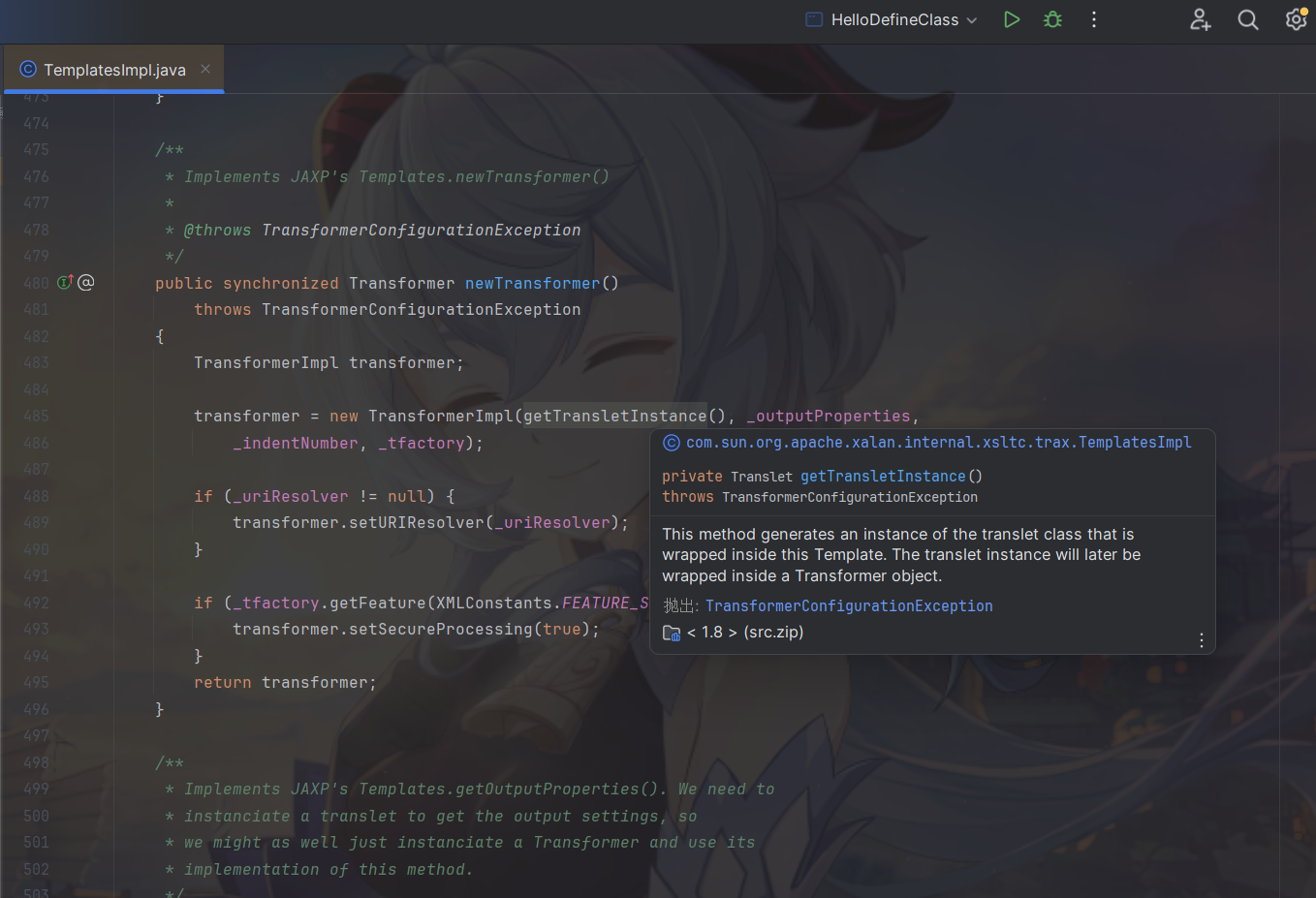Open the More Actions toolbar menu
This screenshot has width=1316, height=898.
[1094, 19]
